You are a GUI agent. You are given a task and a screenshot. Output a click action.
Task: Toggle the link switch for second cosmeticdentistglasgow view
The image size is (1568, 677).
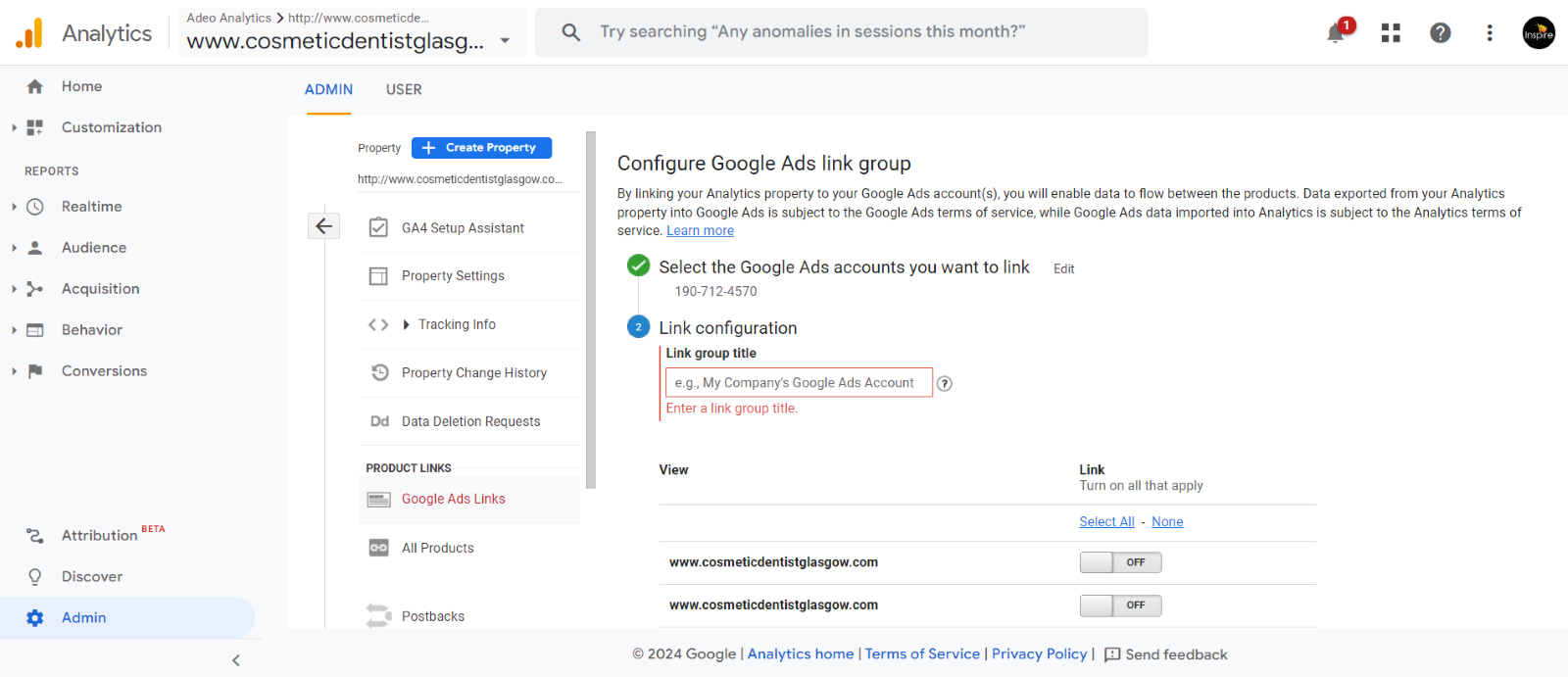click(1120, 605)
